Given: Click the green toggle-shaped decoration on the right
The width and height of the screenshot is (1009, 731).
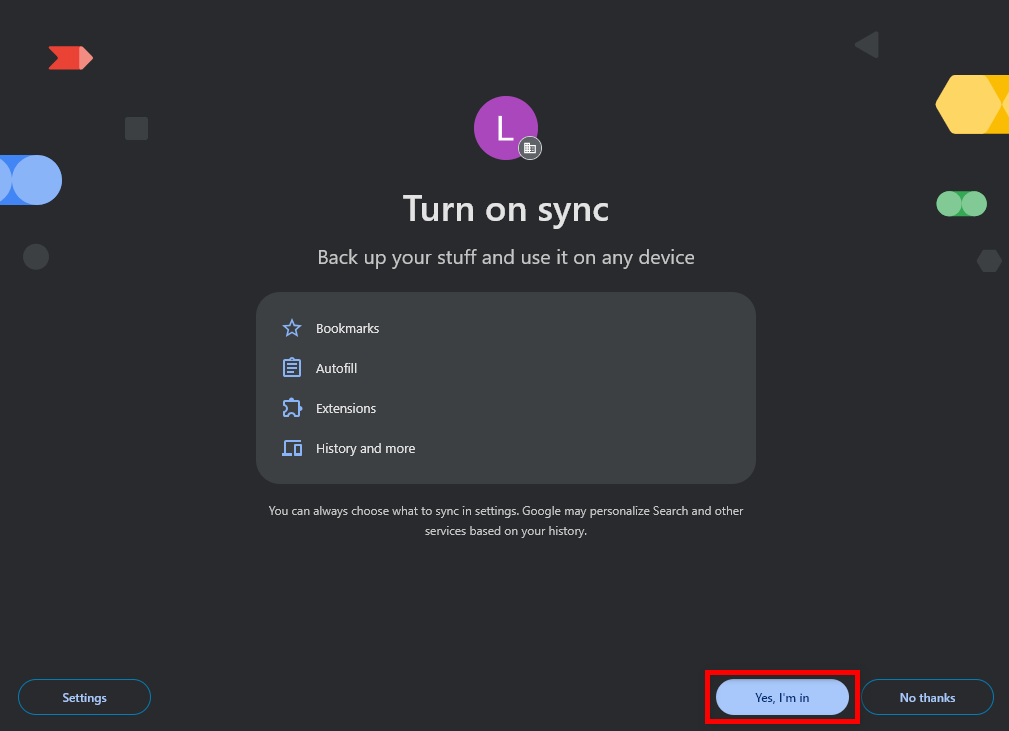Looking at the screenshot, I should (961, 203).
